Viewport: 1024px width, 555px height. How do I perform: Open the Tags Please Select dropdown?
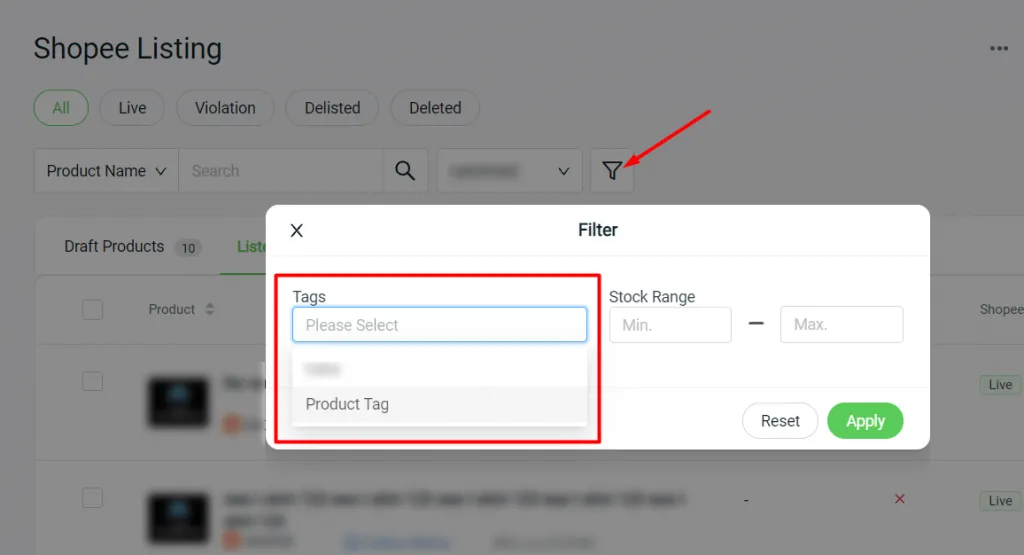click(439, 325)
